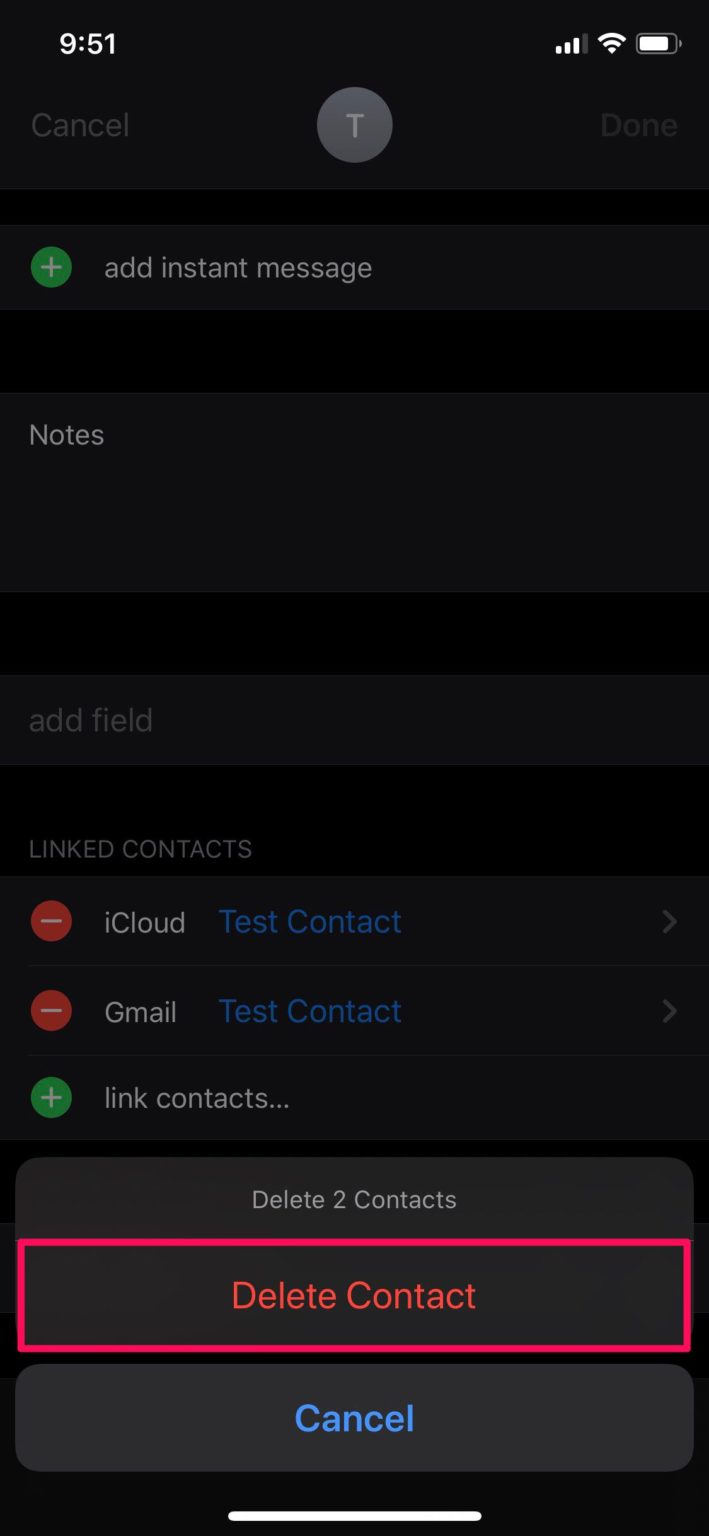Open the iCloud Test Contact link

point(309,921)
